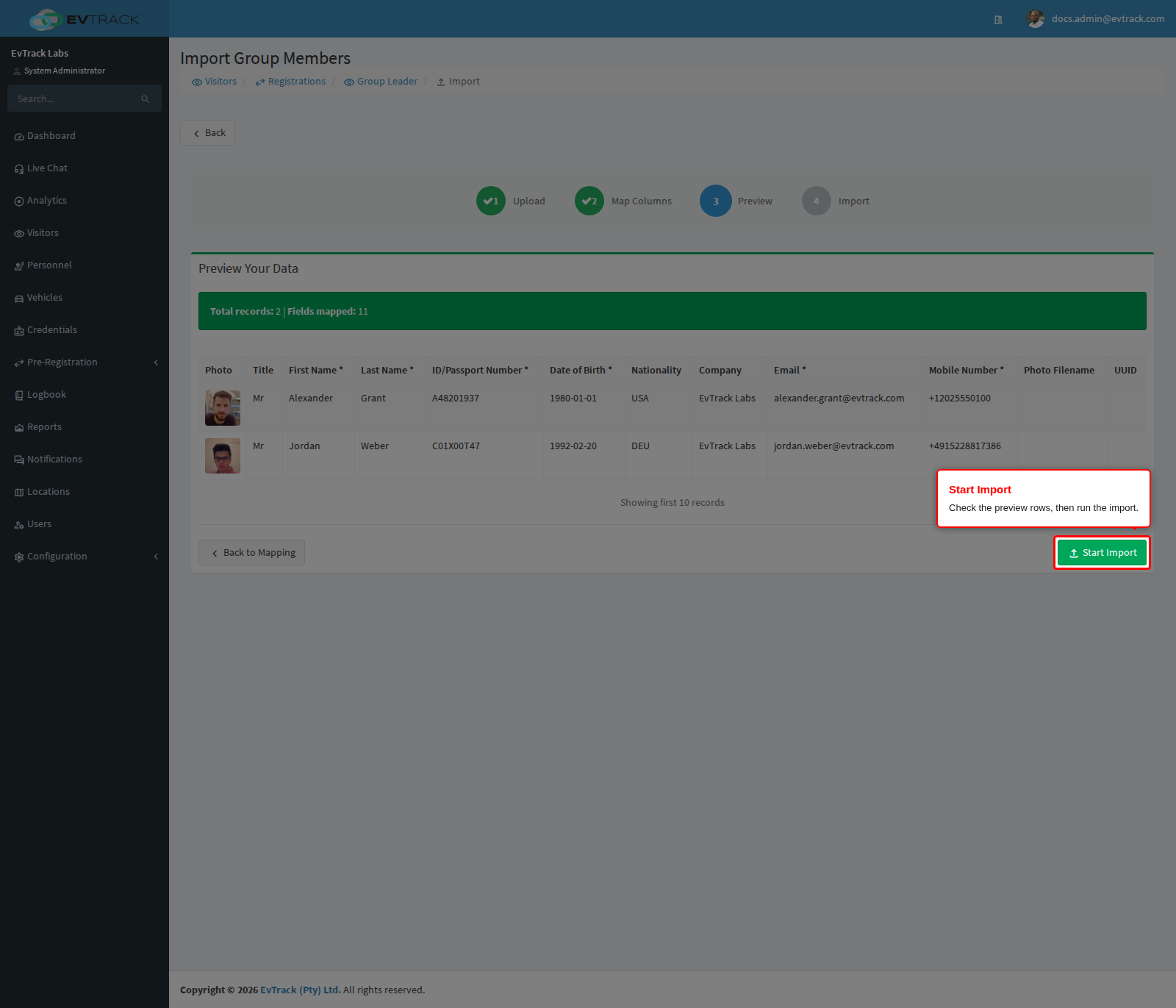Open the Vehicles sidebar section
The width and height of the screenshot is (1176, 1008).
85,298
